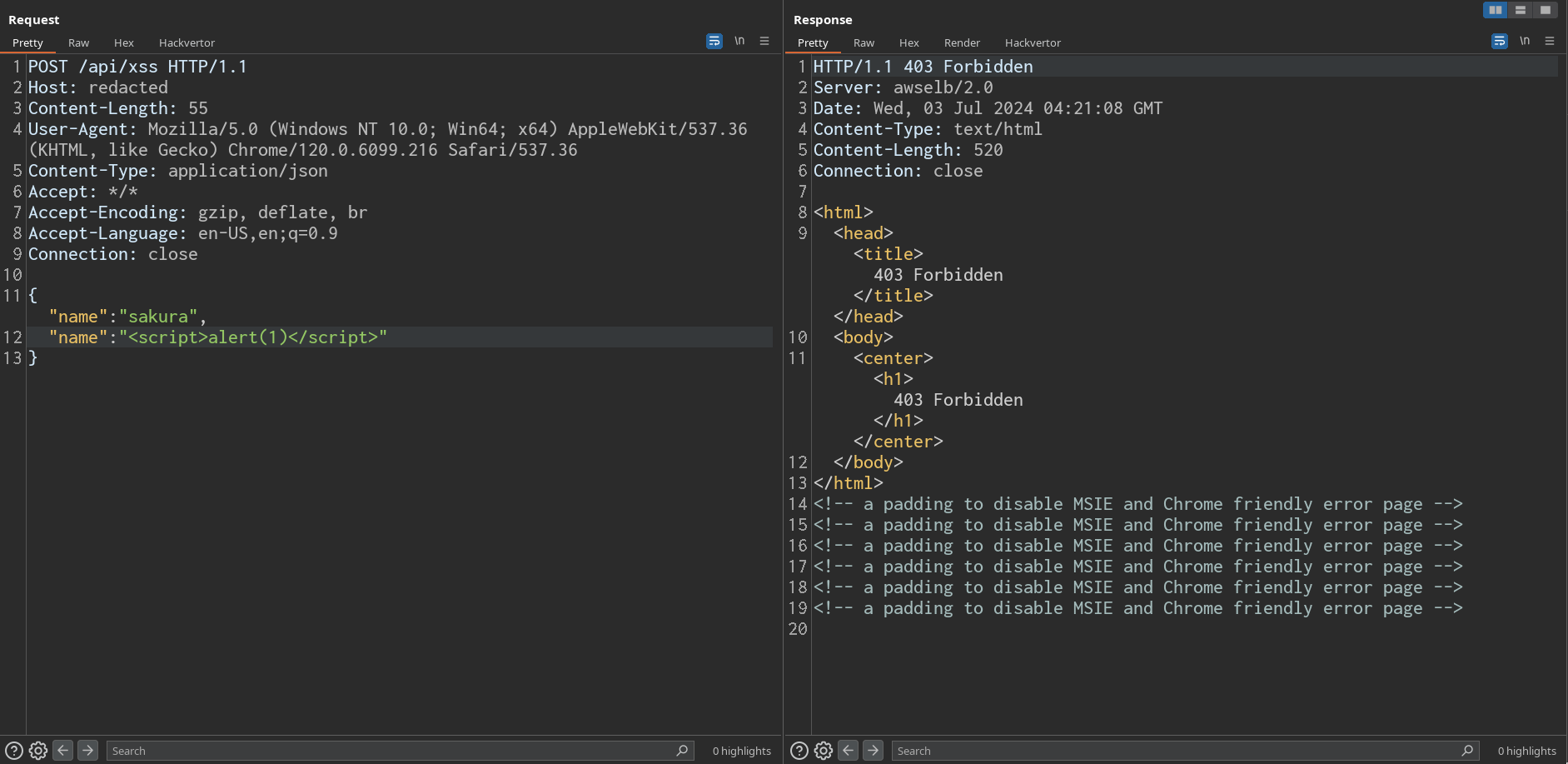Go to next search match in the Response
The image size is (1568, 764).
click(x=873, y=751)
